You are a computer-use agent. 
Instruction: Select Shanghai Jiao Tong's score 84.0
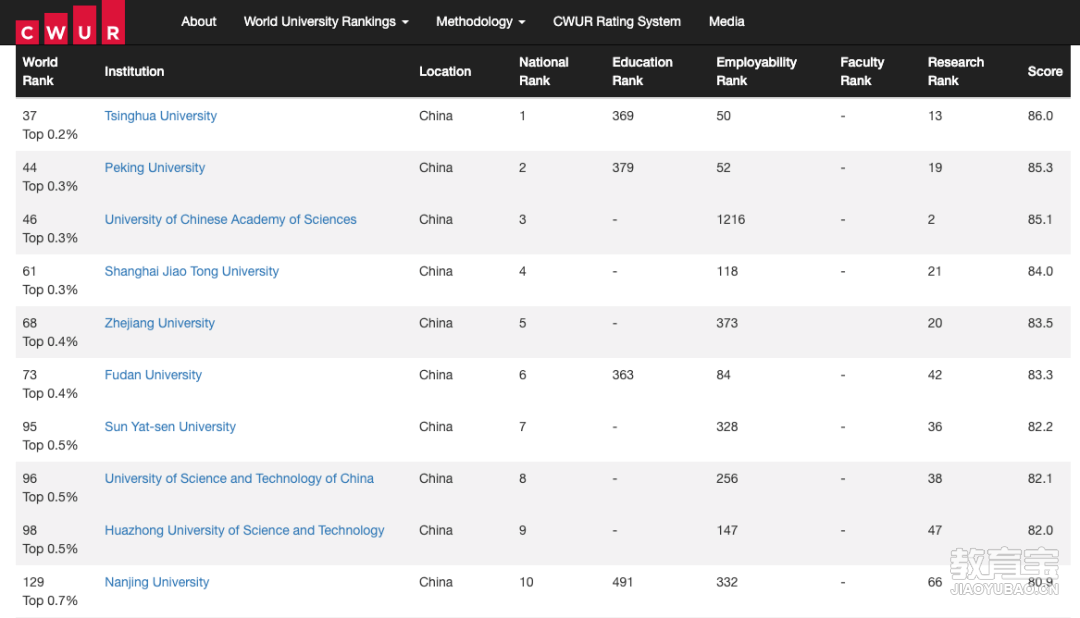pos(1040,271)
